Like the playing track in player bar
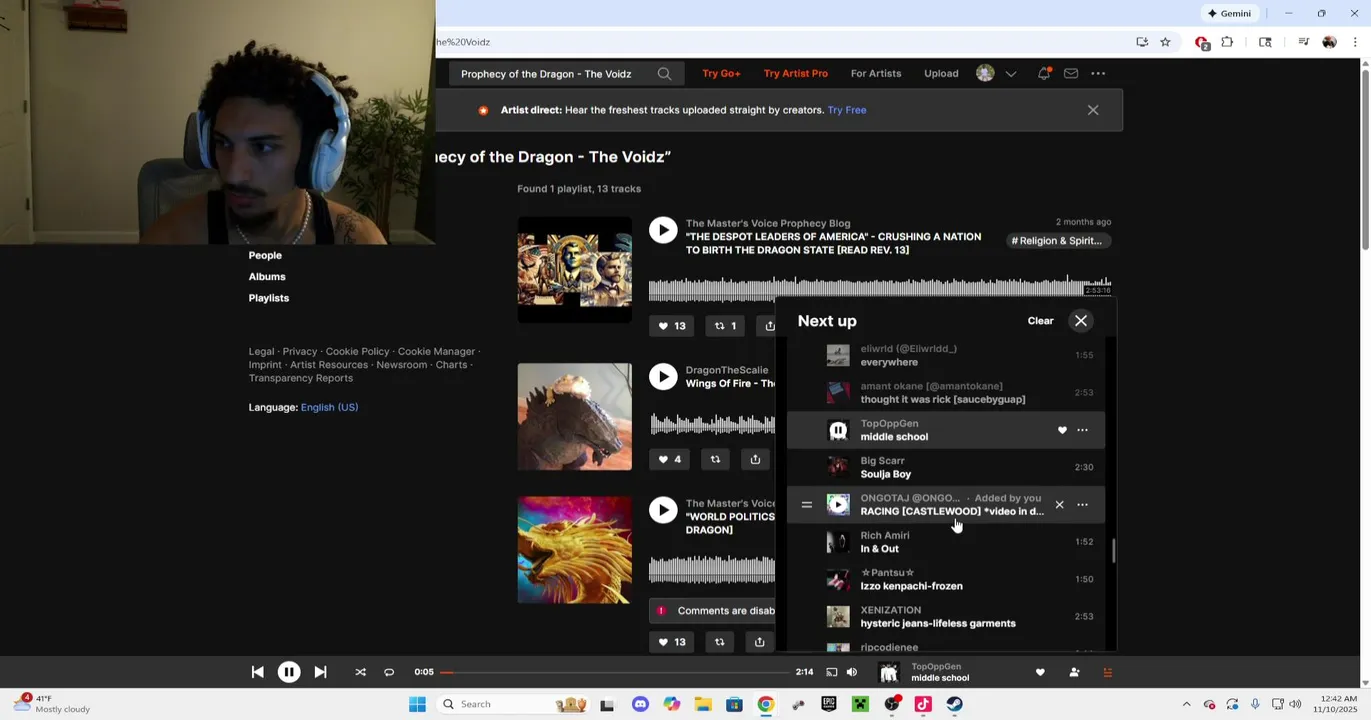Screen dimensions: 1371x720 tap(1040, 672)
